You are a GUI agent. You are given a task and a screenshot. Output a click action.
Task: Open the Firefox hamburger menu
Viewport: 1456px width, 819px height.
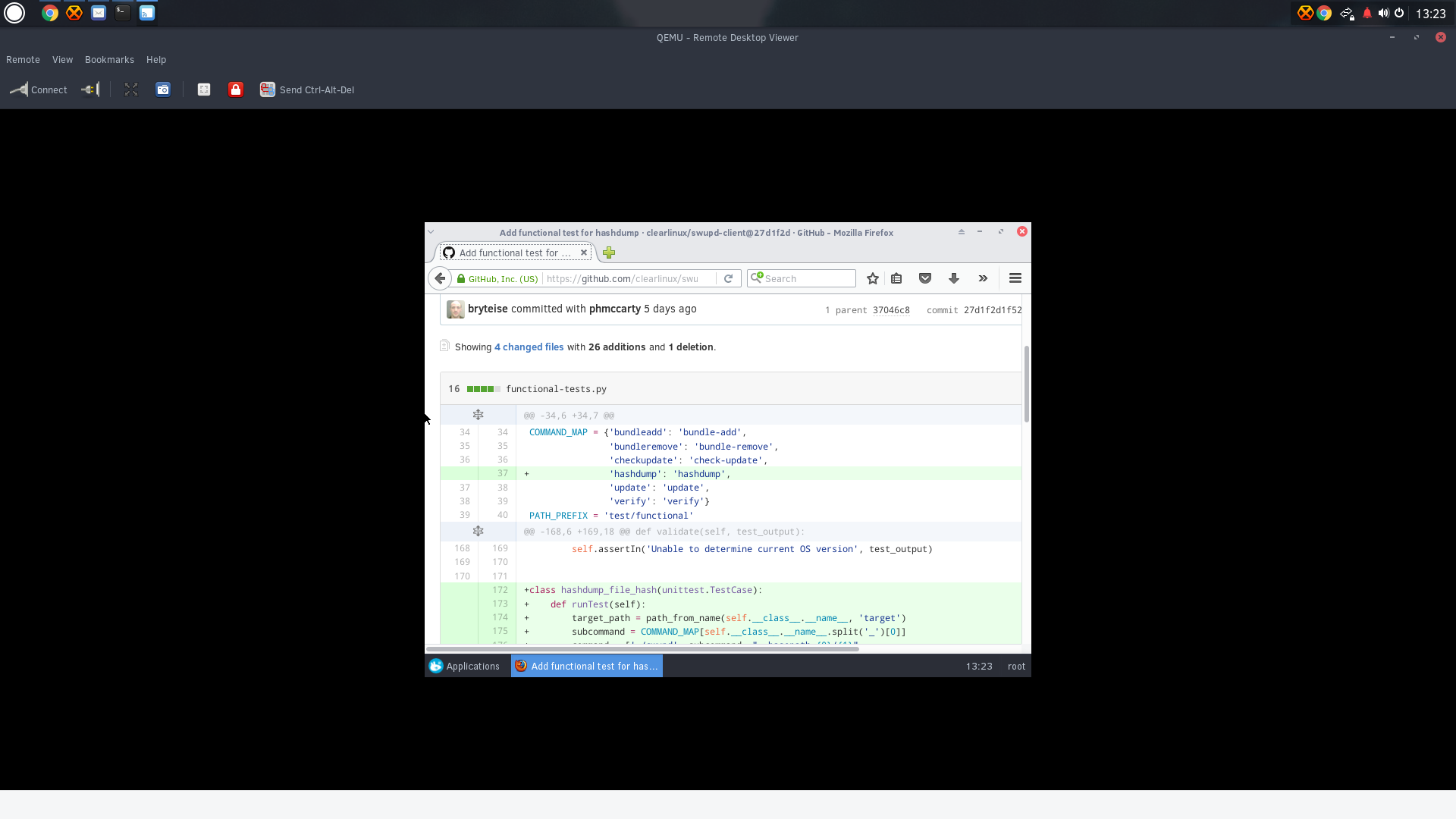click(x=1015, y=278)
